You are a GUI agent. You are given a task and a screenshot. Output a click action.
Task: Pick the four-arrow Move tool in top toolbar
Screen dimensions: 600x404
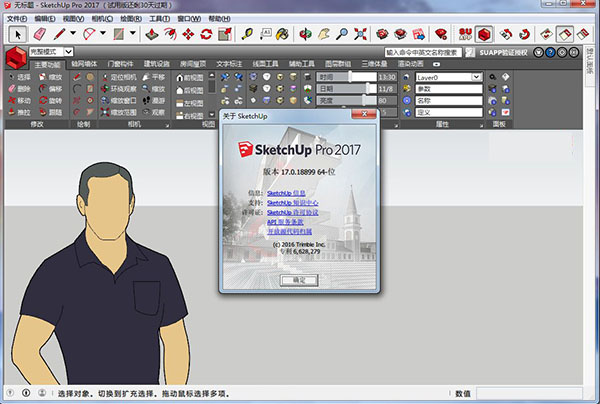pos(188,34)
